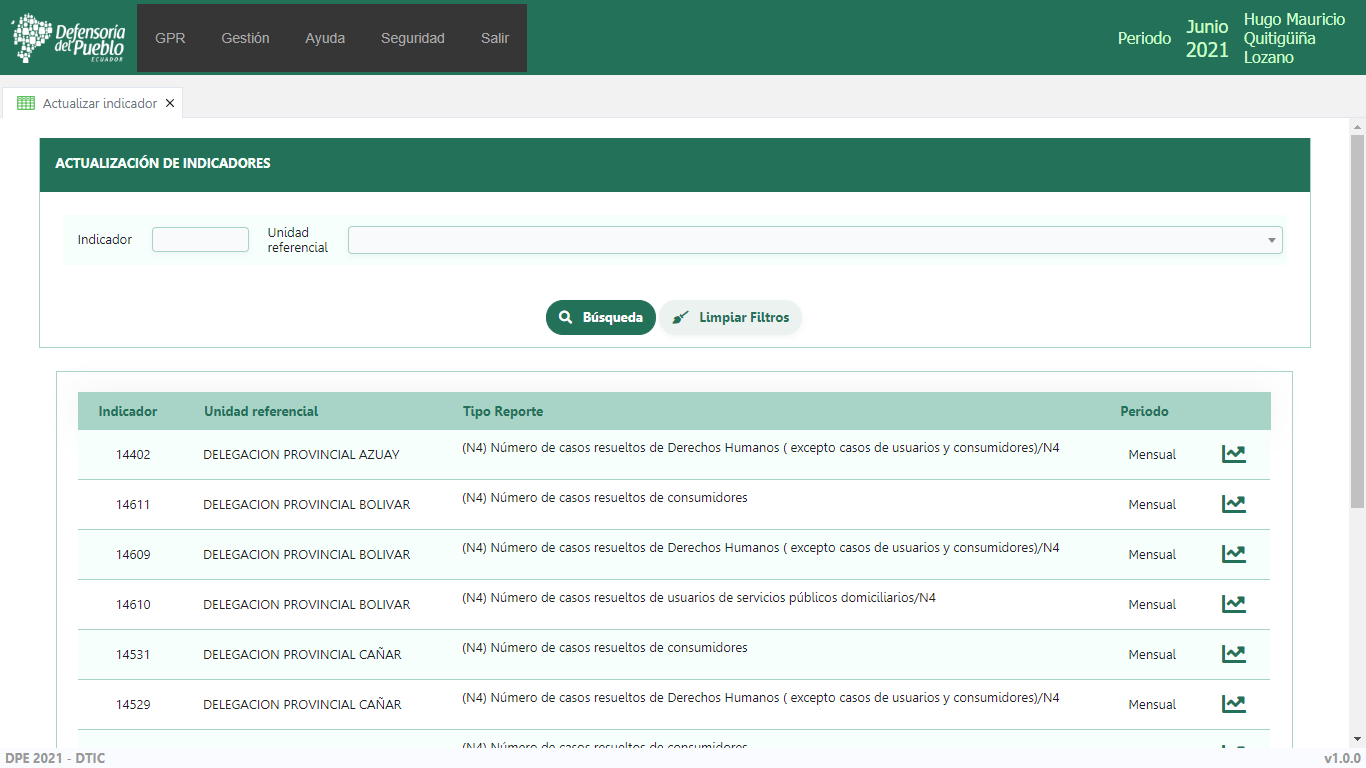
Task: Click the table icon on Actualizar indicador tab
Action: pos(26,103)
